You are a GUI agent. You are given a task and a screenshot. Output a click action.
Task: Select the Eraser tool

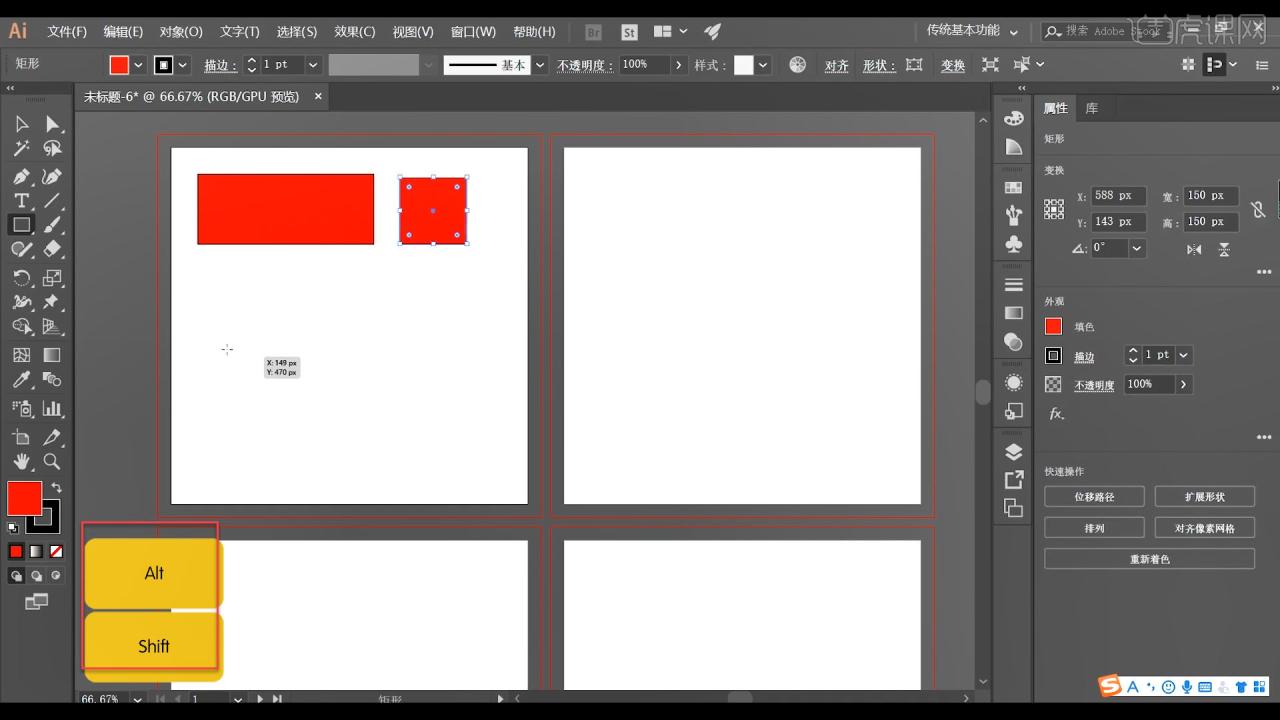click(x=53, y=249)
